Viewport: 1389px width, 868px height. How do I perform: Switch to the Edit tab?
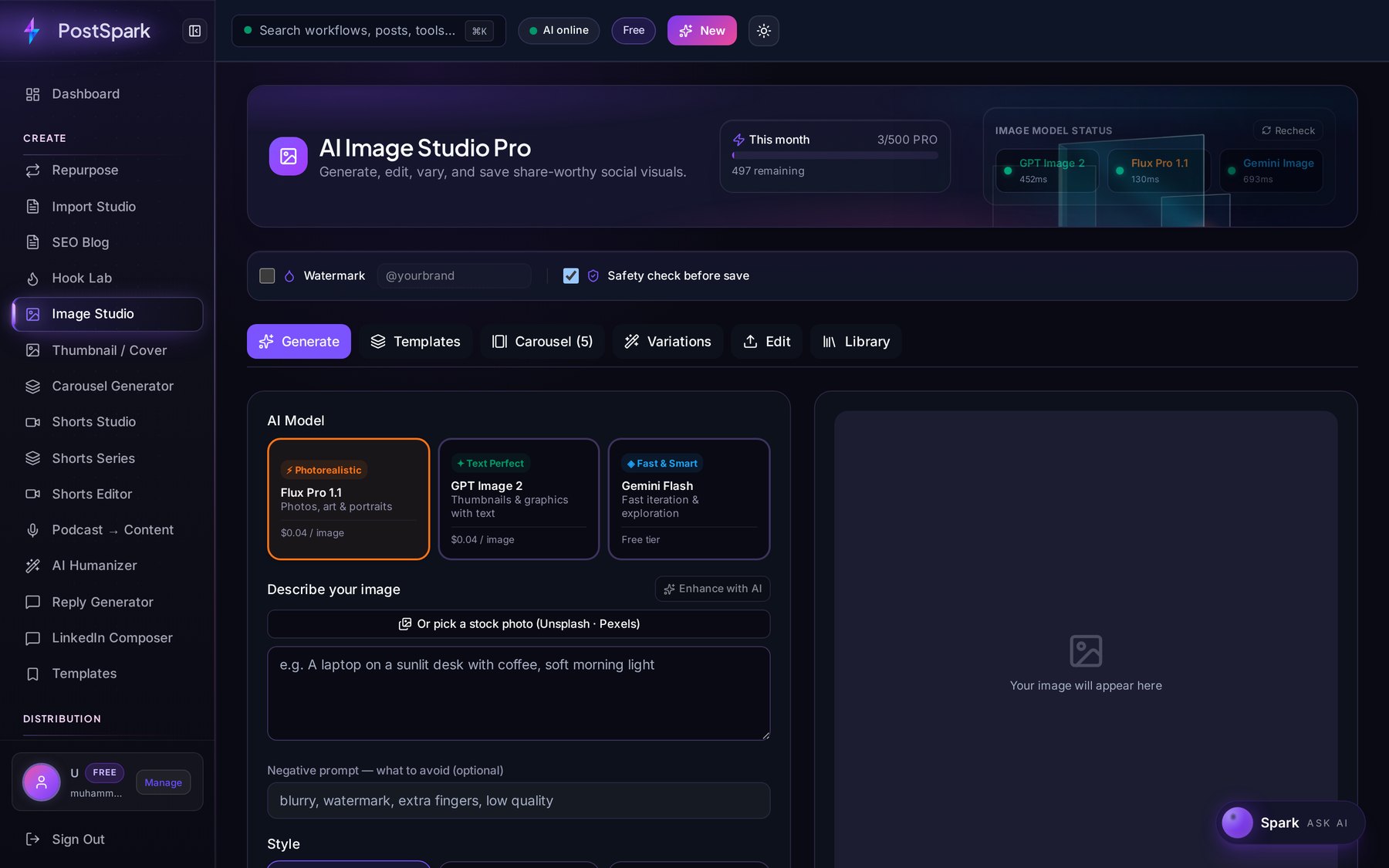coord(766,342)
